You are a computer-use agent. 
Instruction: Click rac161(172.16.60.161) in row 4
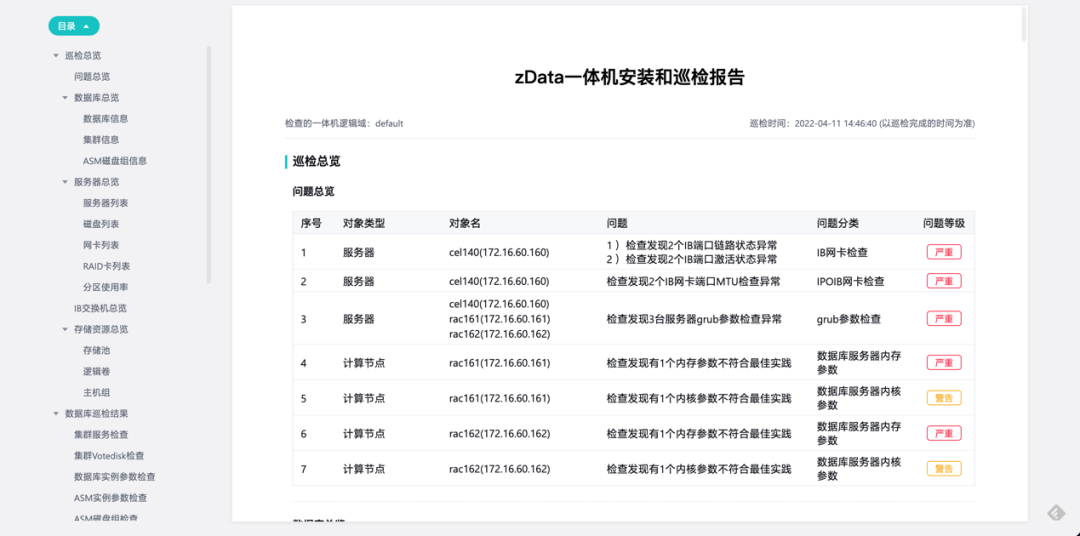(499, 362)
